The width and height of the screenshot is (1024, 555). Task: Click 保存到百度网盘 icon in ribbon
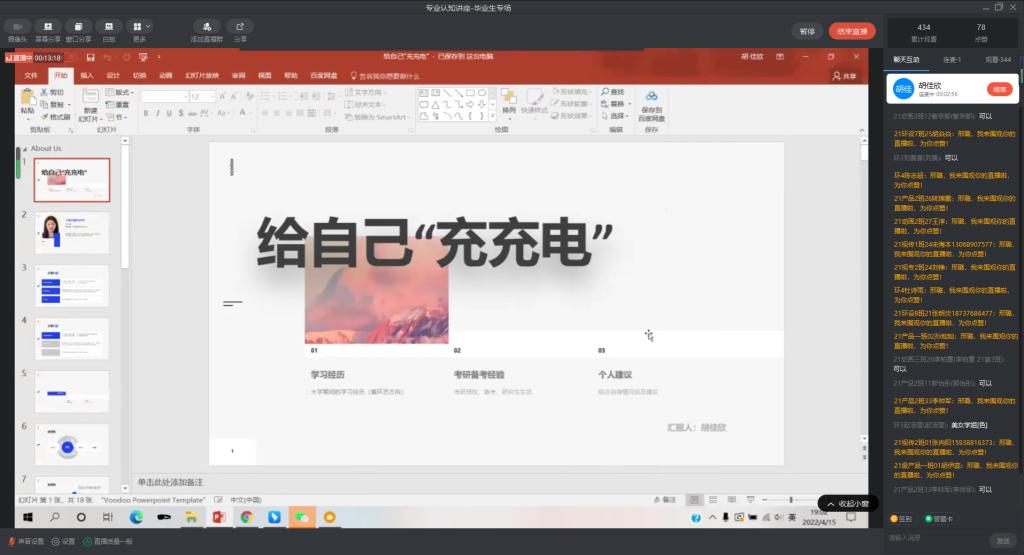click(x=651, y=101)
